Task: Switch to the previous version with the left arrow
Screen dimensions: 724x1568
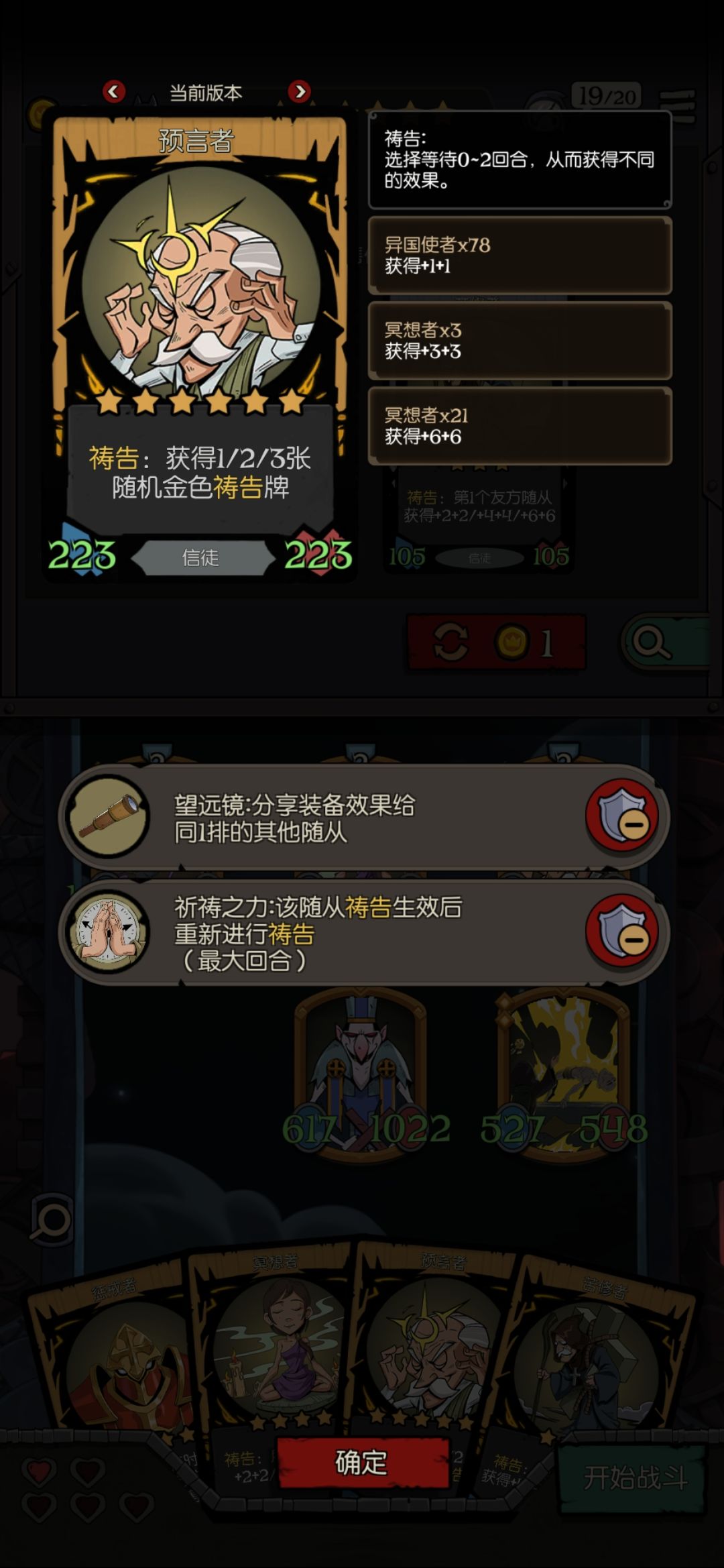Action: (x=114, y=92)
